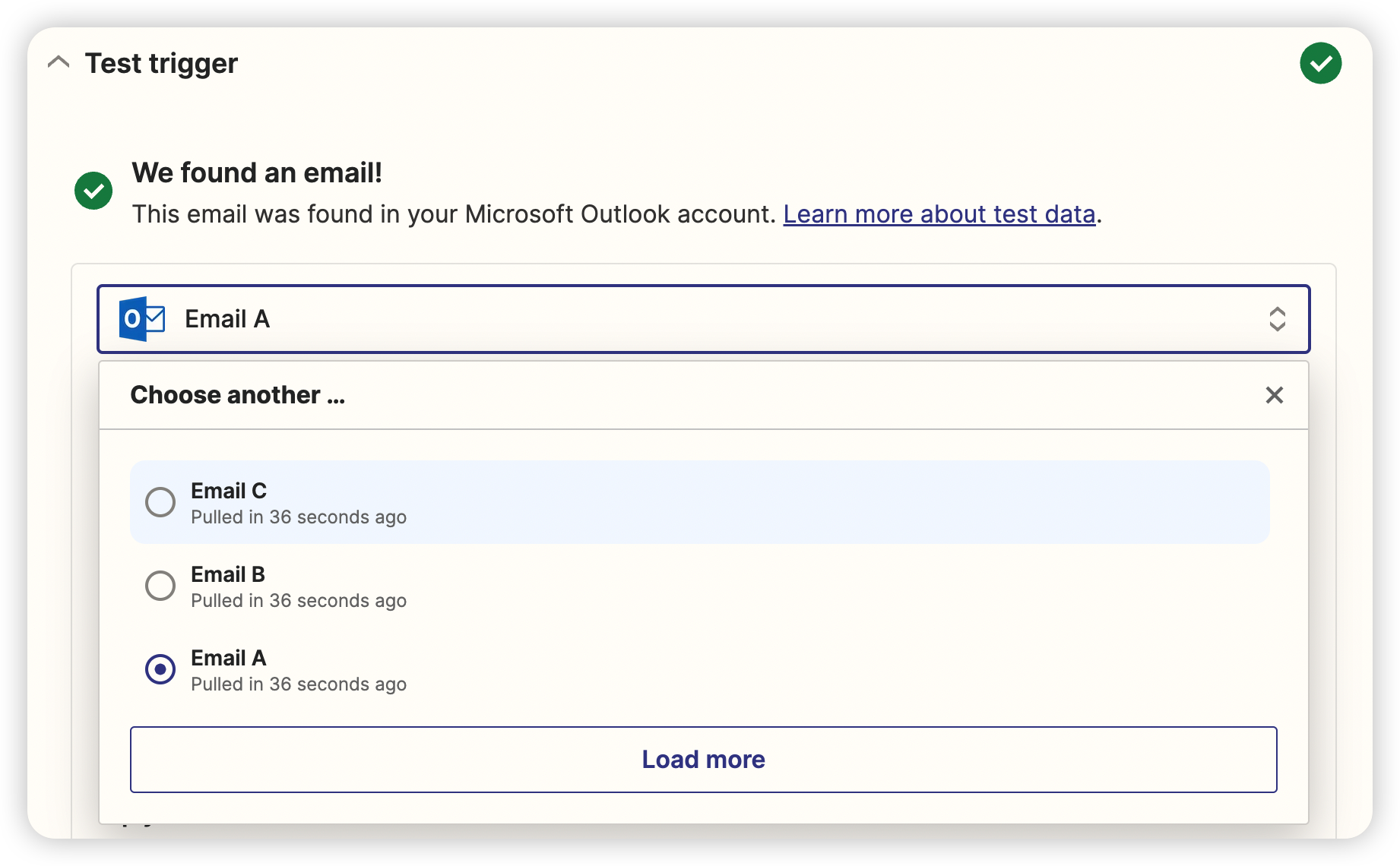
Task: Click the Microsoft Outlook icon
Action: click(142, 319)
